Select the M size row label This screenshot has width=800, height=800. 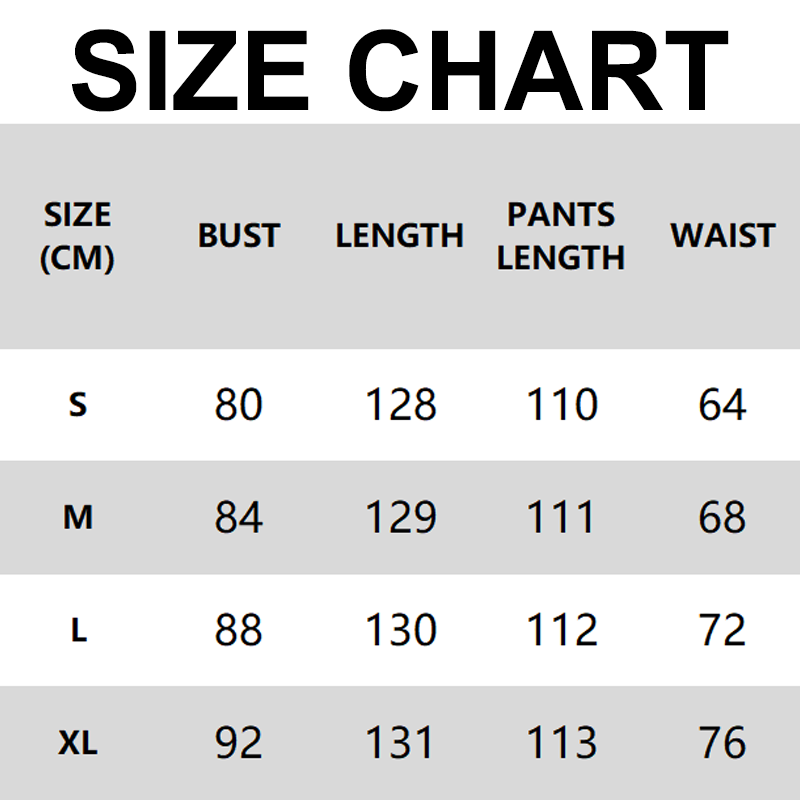[x=78, y=518]
